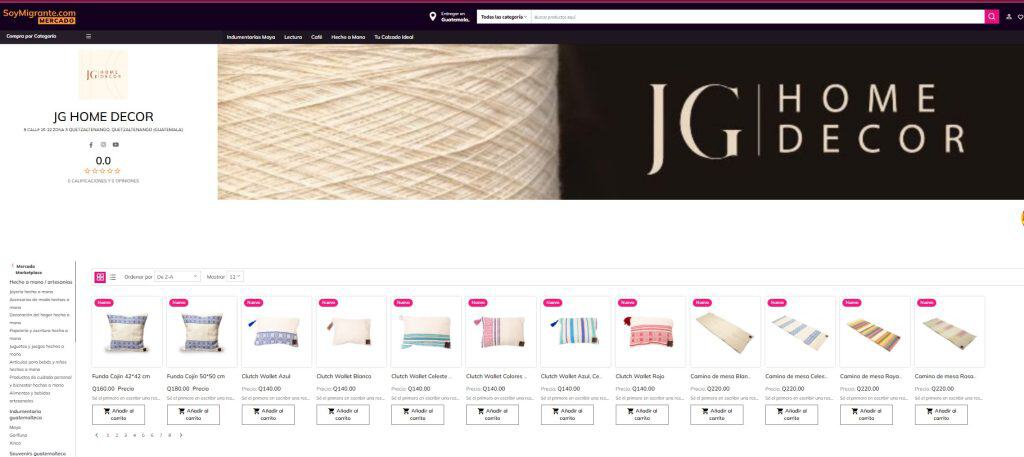This screenshot has height=457, width=1024.
Task: Click 0 calificaciones y 0 opiniones
Action: tap(103, 181)
